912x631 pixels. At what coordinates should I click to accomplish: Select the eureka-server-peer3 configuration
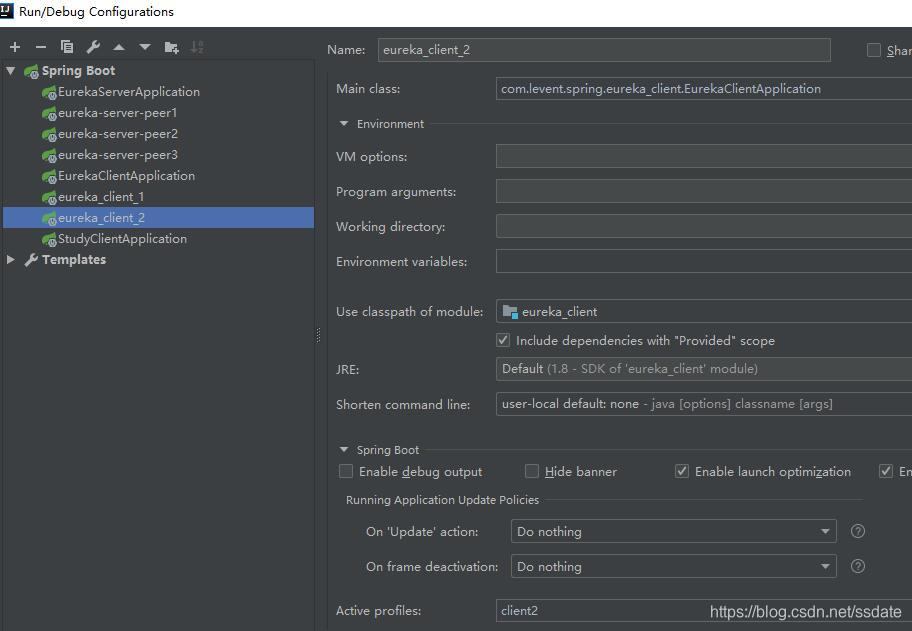tap(118, 155)
